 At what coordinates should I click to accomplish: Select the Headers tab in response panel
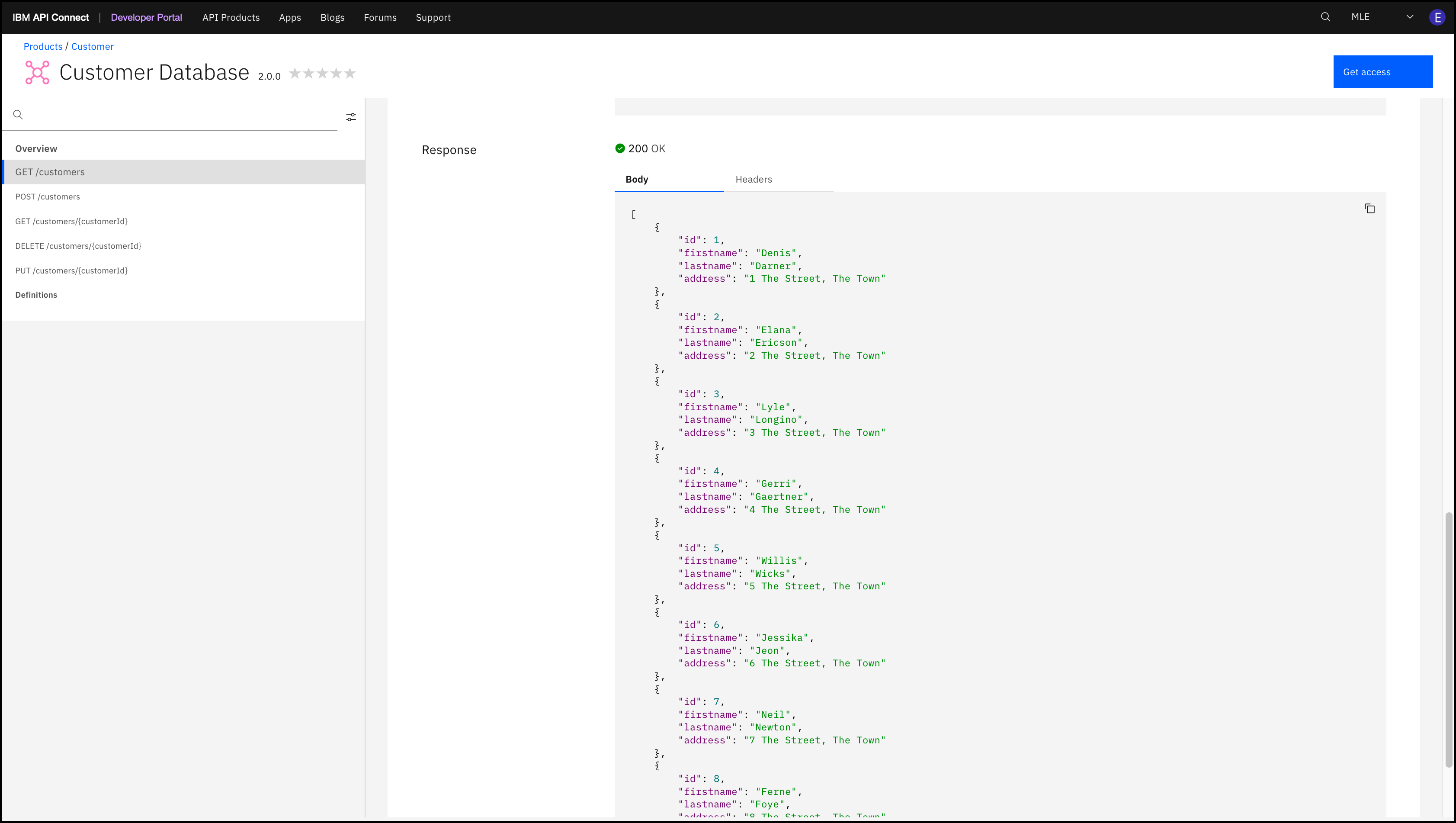[754, 179]
